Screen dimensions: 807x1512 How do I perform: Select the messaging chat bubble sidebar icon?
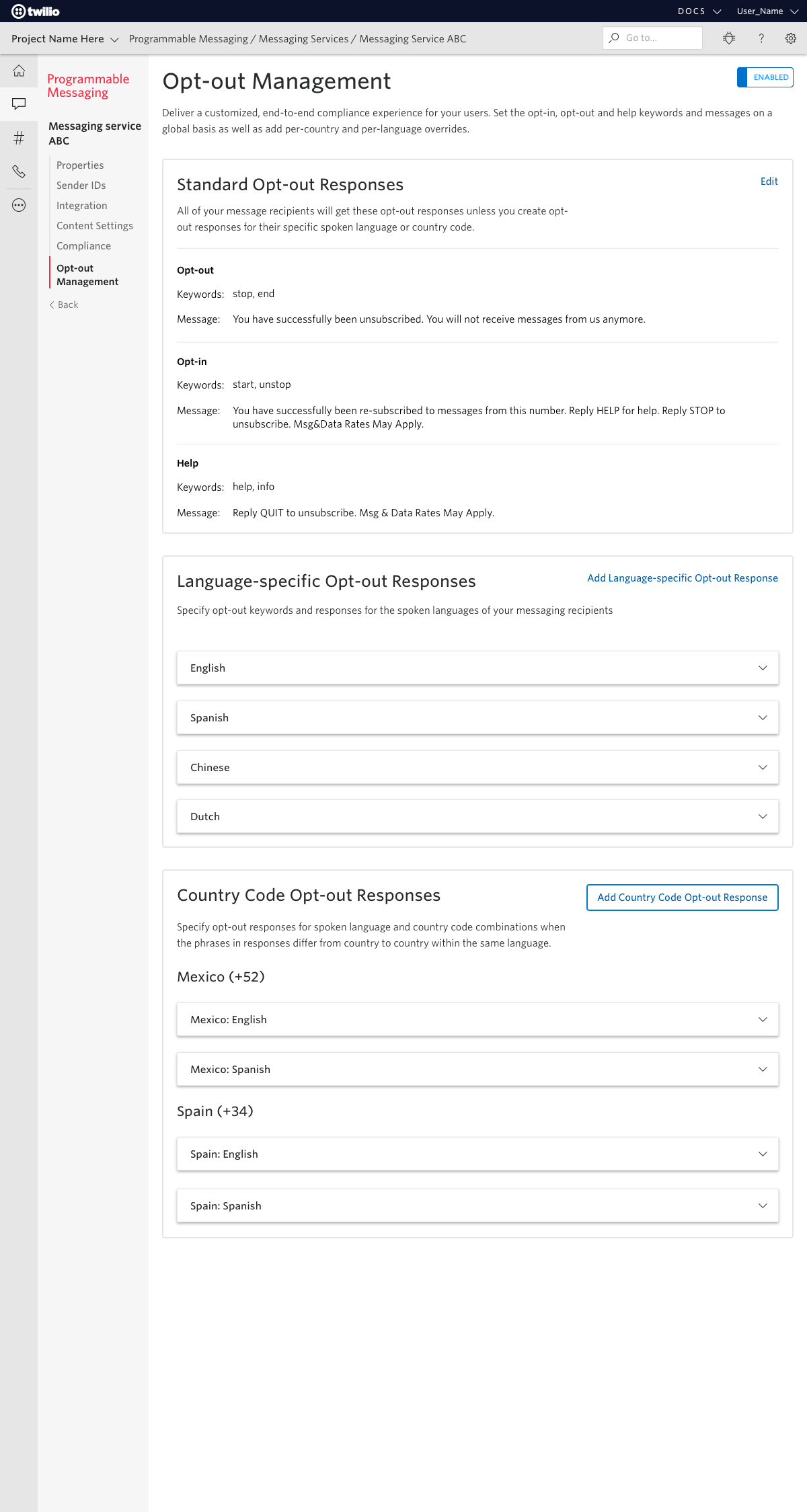pos(19,104)
